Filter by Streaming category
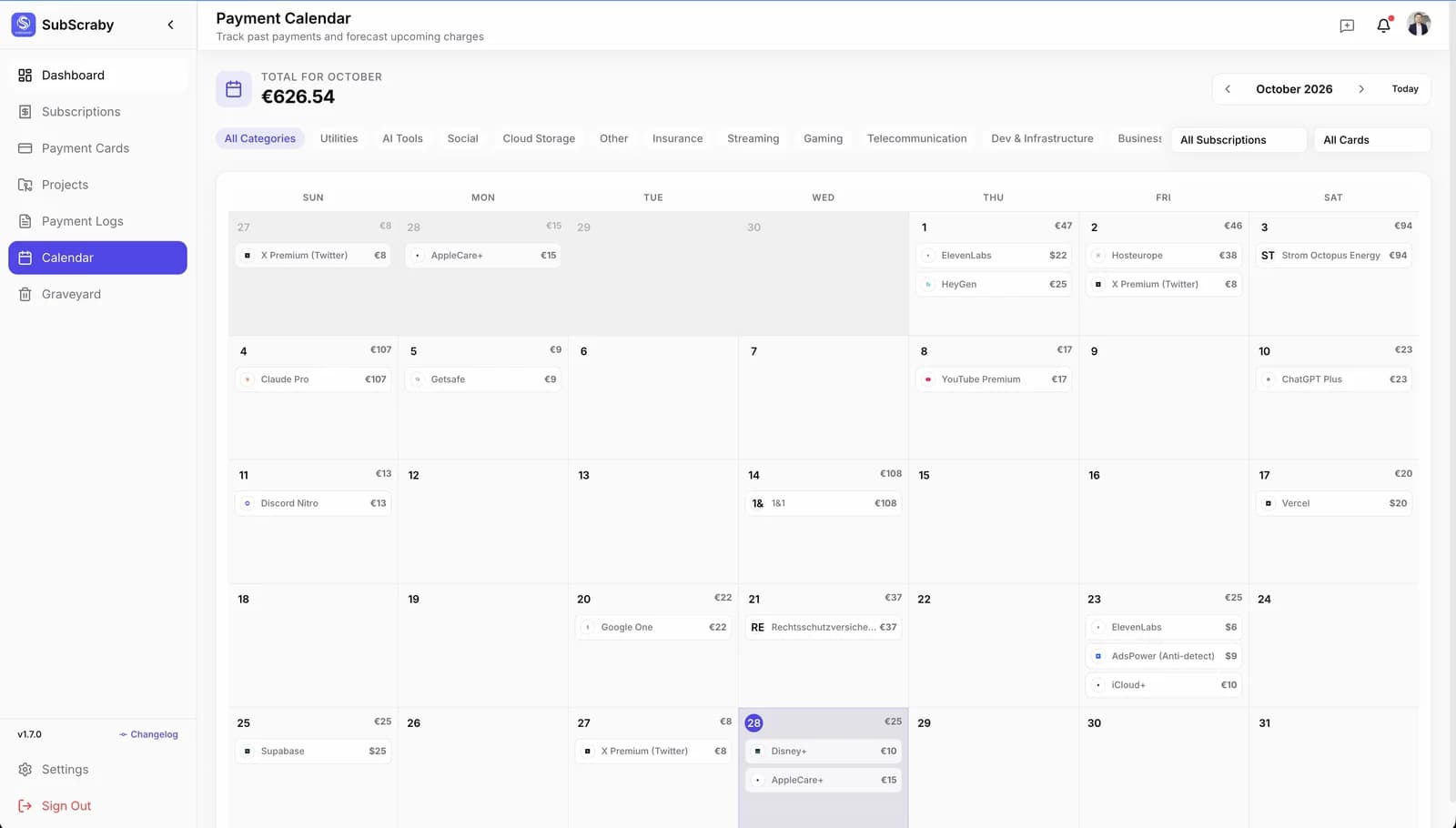The width and height of the screenshot is (1456, 828). click(x=753, y=138)
